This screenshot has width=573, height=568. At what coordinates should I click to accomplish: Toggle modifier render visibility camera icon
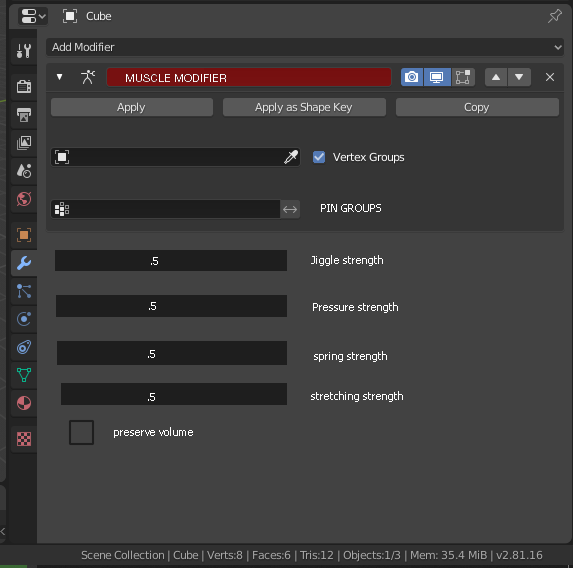coord(412,77)
